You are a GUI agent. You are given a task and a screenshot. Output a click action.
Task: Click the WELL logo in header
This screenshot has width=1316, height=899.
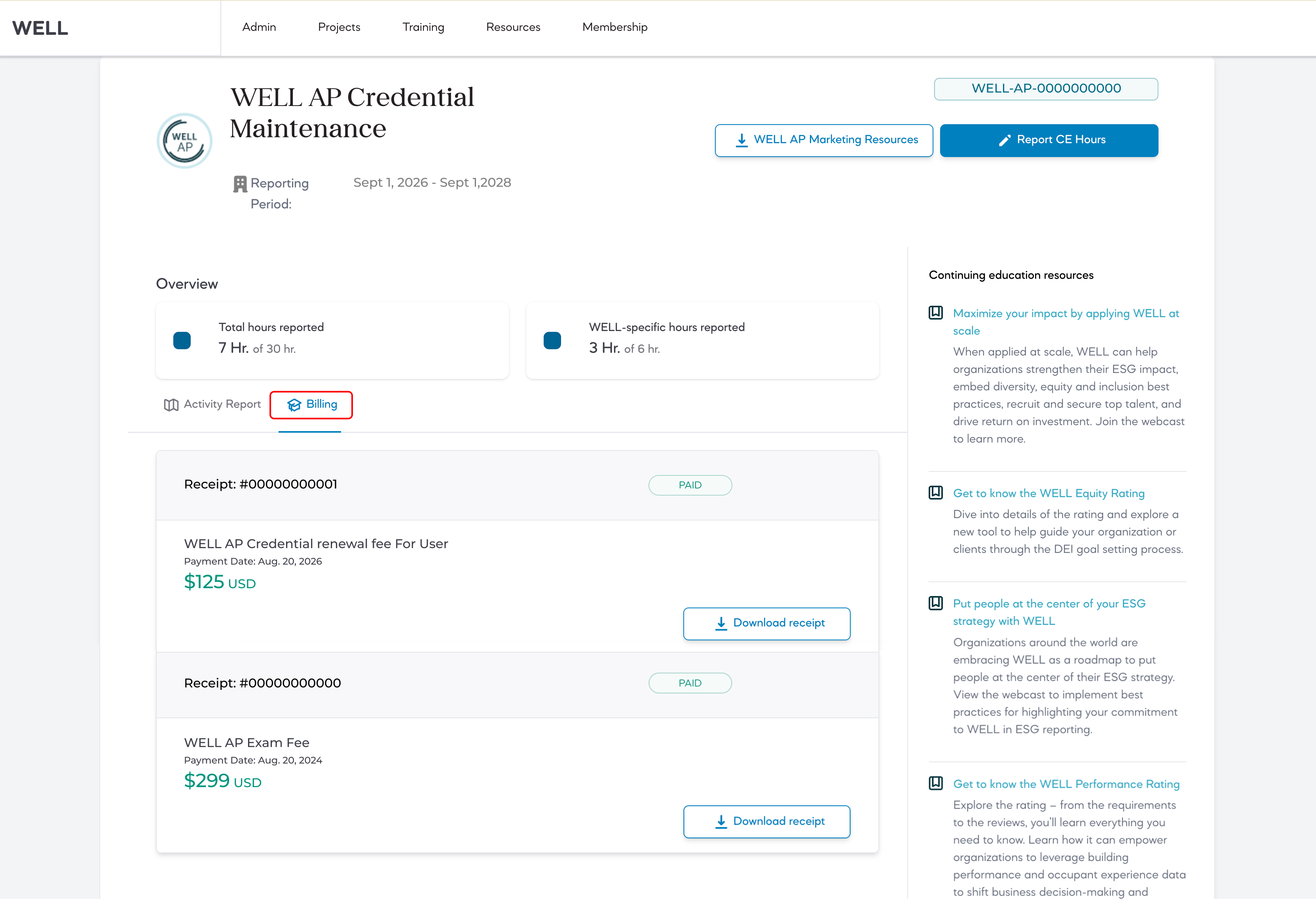(40, 28)
